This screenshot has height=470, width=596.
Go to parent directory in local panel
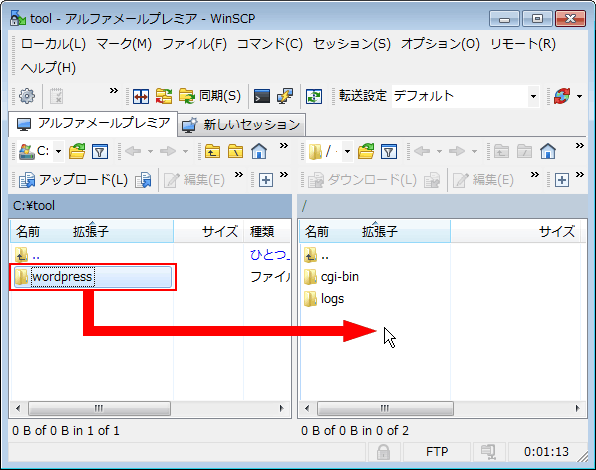[212, 151]
